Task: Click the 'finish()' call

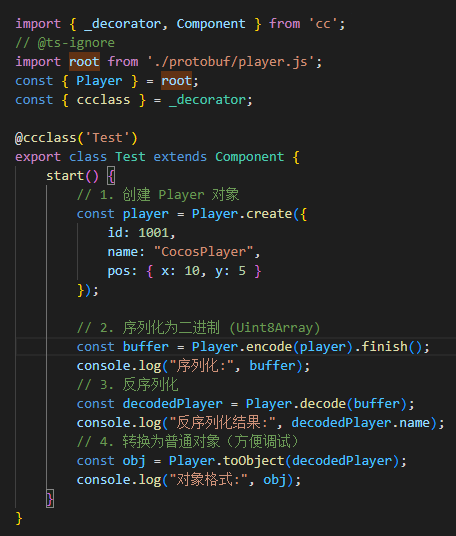Action: click(x=392, y=347)
